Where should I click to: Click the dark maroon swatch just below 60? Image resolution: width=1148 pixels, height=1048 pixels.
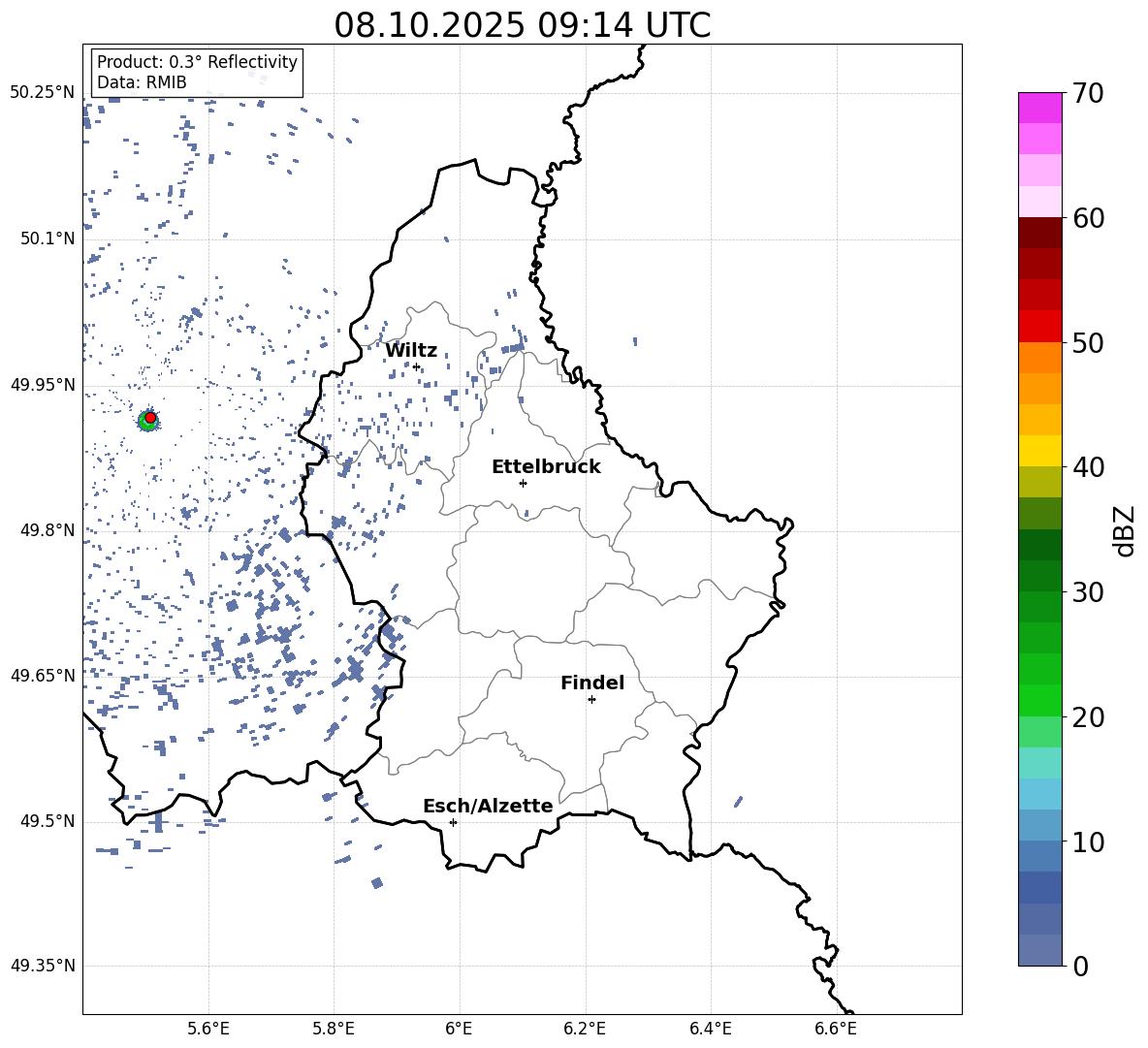pos(1040,233)
